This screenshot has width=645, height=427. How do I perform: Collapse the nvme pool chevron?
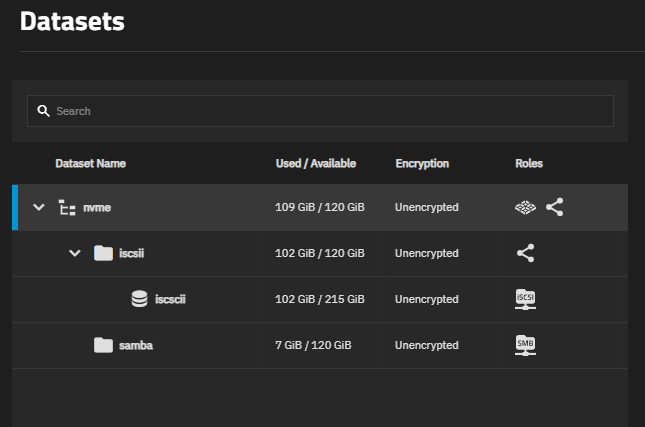point(39,207)
